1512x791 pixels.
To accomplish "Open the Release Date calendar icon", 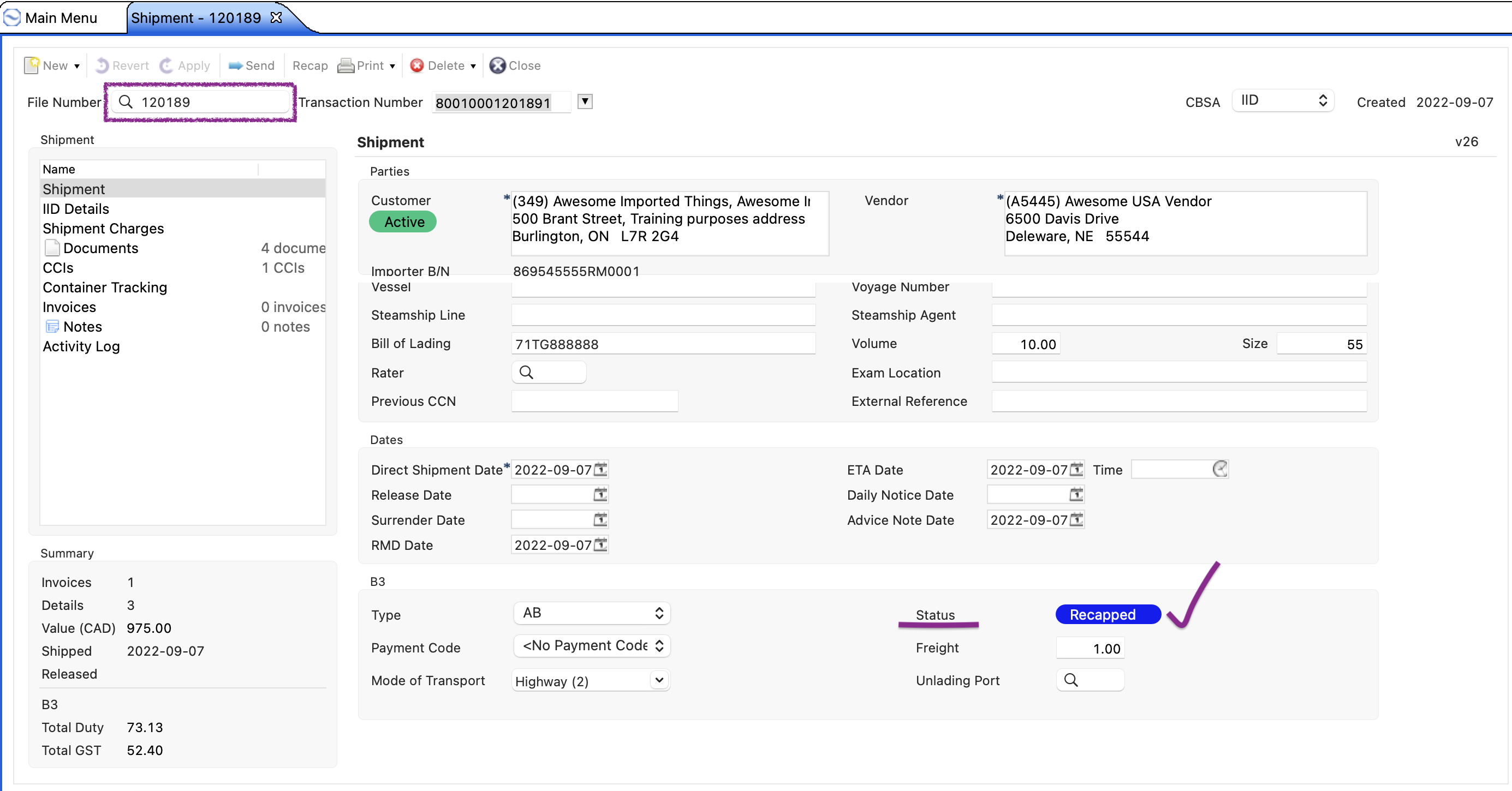I will coord(600,494).
